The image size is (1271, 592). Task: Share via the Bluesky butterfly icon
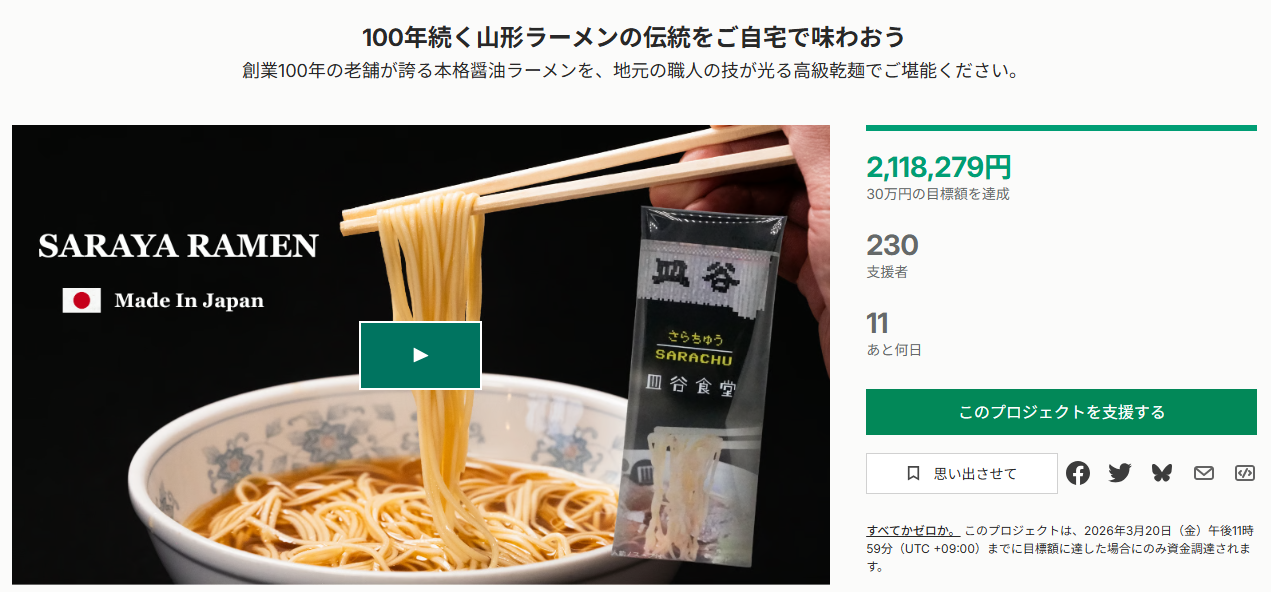(1162, 473)
